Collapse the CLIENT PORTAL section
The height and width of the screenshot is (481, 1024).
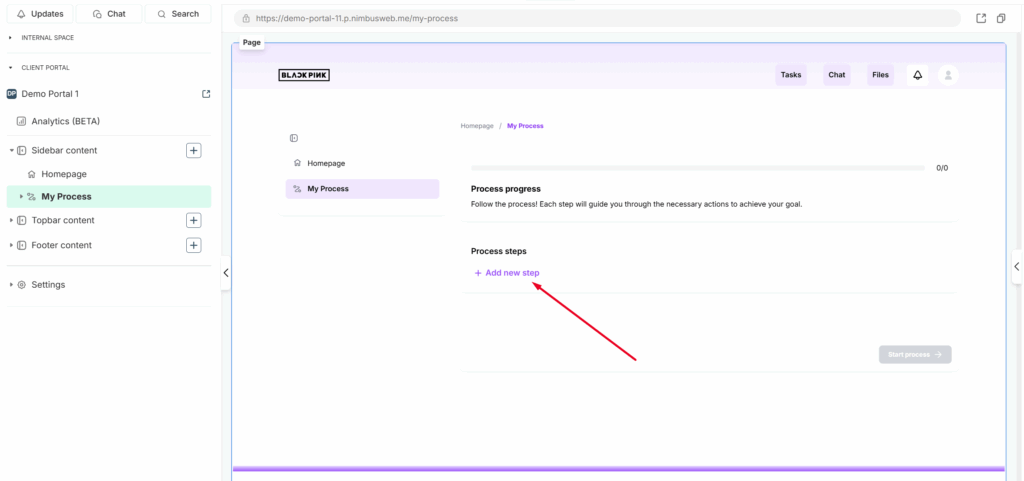point(10,68)
